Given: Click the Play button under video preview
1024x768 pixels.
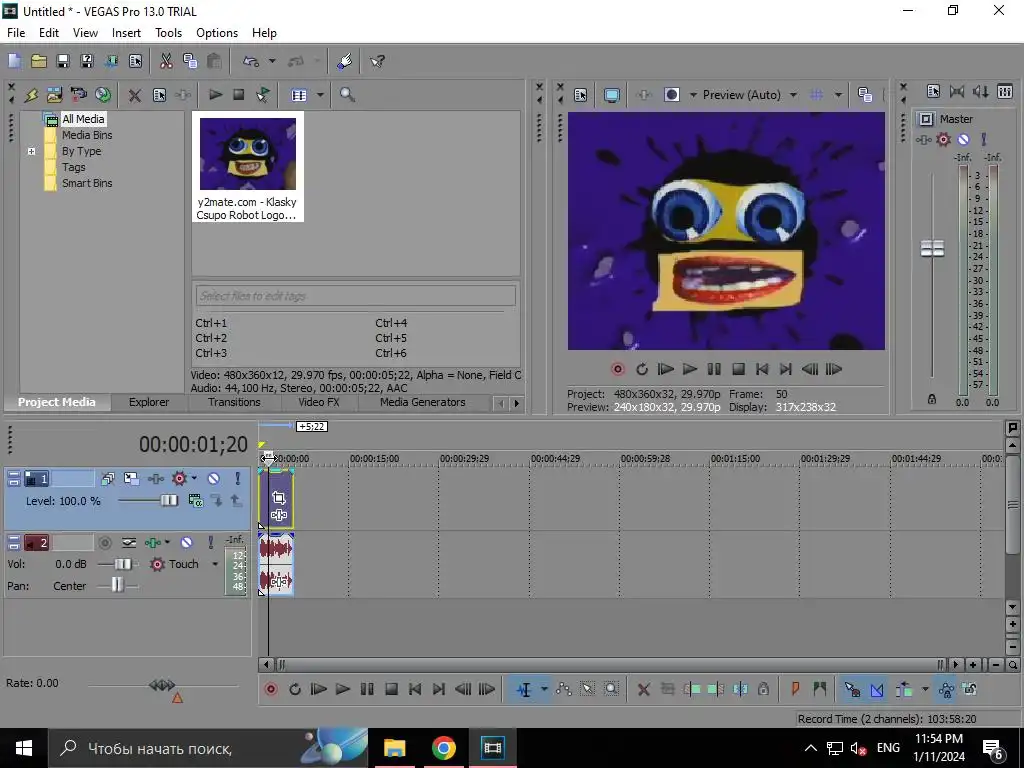Looking at the screenshot, I should click(690, 370).
